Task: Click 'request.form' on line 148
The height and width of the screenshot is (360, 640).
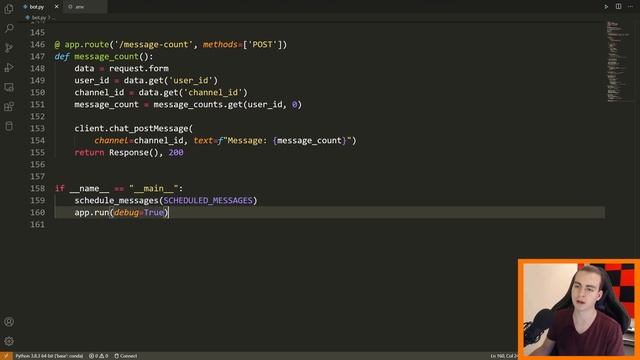Action: click(139, 69)
